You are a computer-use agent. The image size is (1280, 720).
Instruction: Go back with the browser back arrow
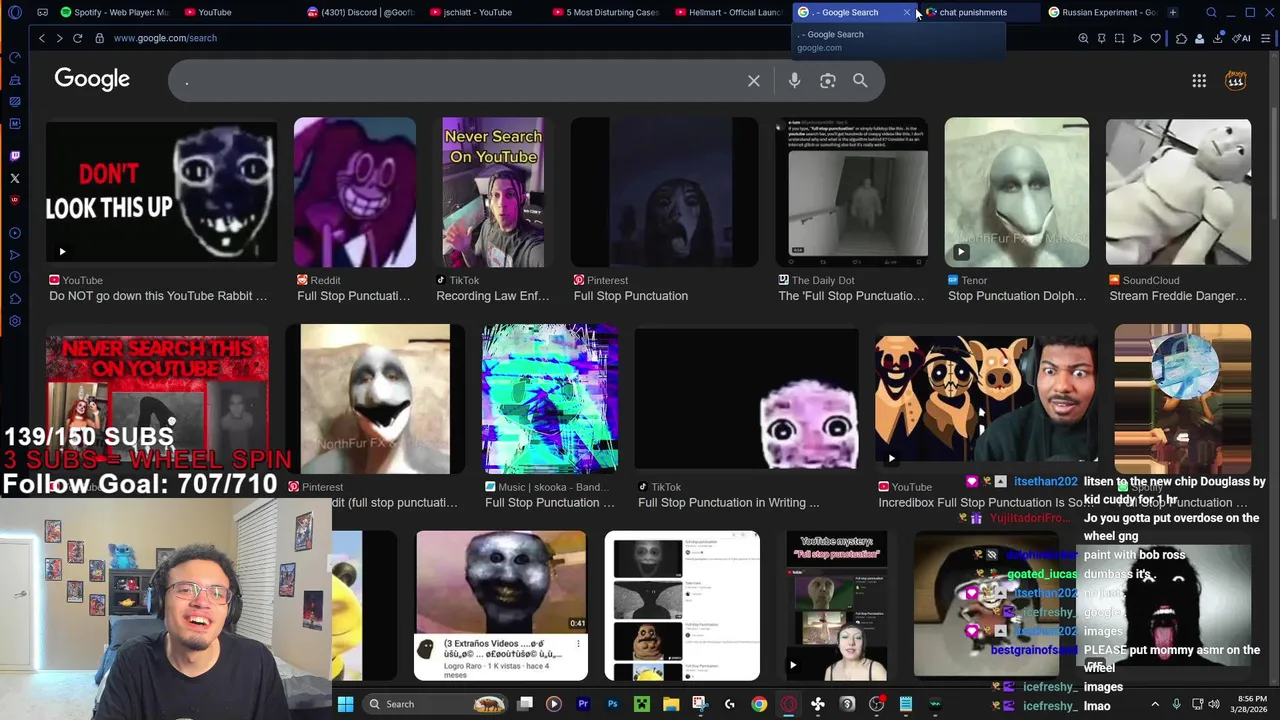41,38
